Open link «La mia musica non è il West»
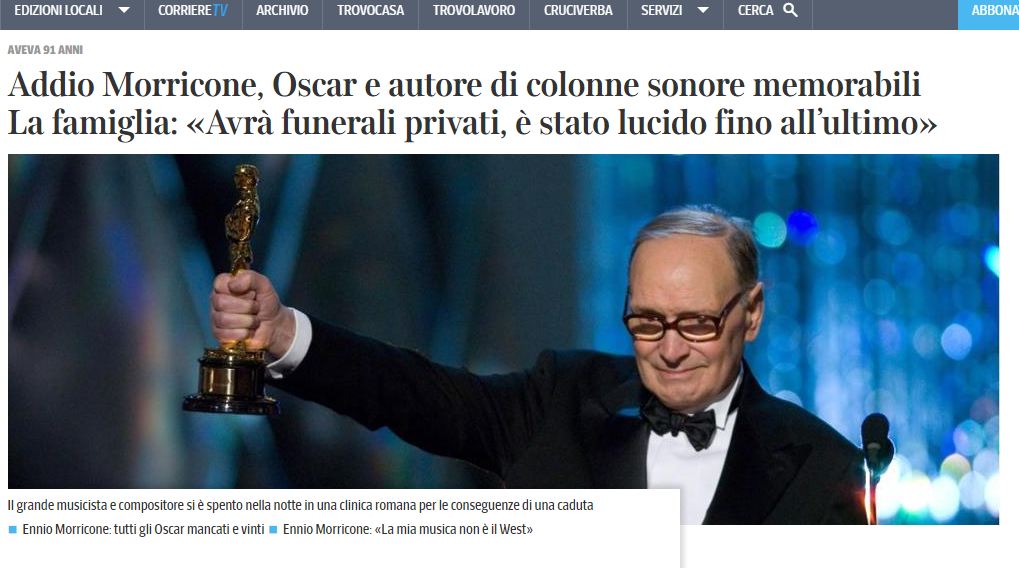The width and height of the screenshot is (1019, 568). tap(407, 529)
